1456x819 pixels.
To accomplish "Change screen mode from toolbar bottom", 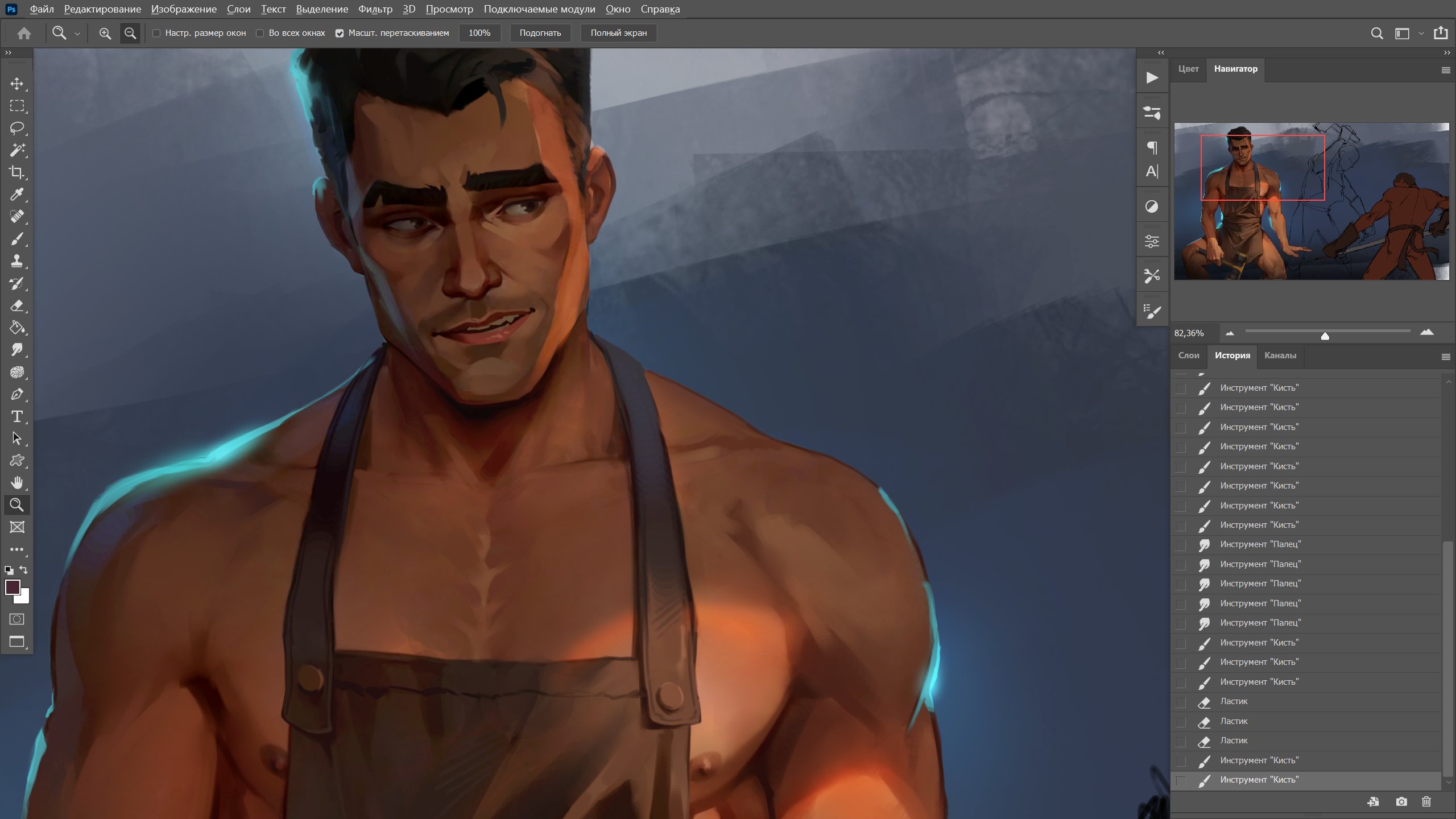I will (x=17, y=642).
